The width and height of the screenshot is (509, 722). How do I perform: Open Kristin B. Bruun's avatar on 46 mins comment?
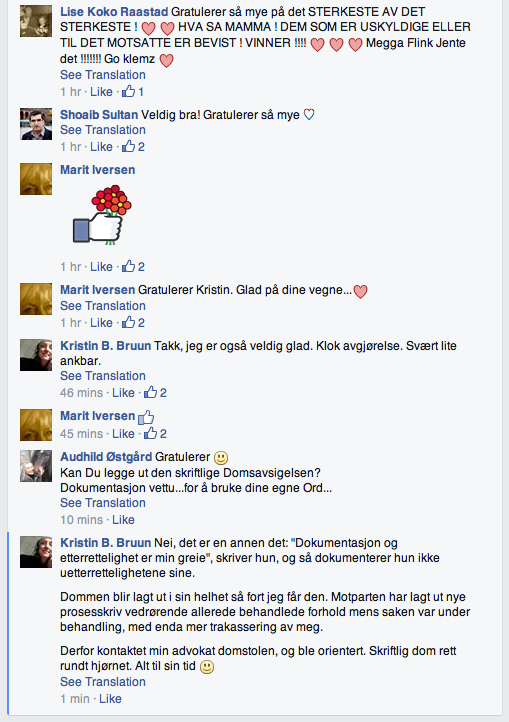pos(36,355)
